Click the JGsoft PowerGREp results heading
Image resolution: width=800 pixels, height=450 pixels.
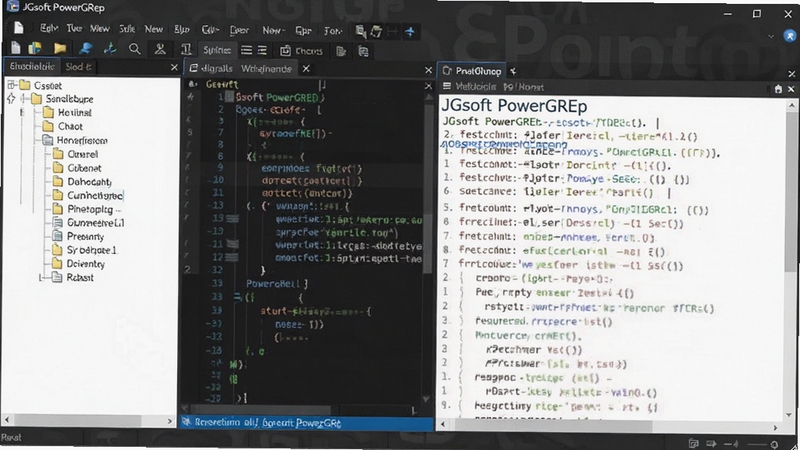(514, 106)
